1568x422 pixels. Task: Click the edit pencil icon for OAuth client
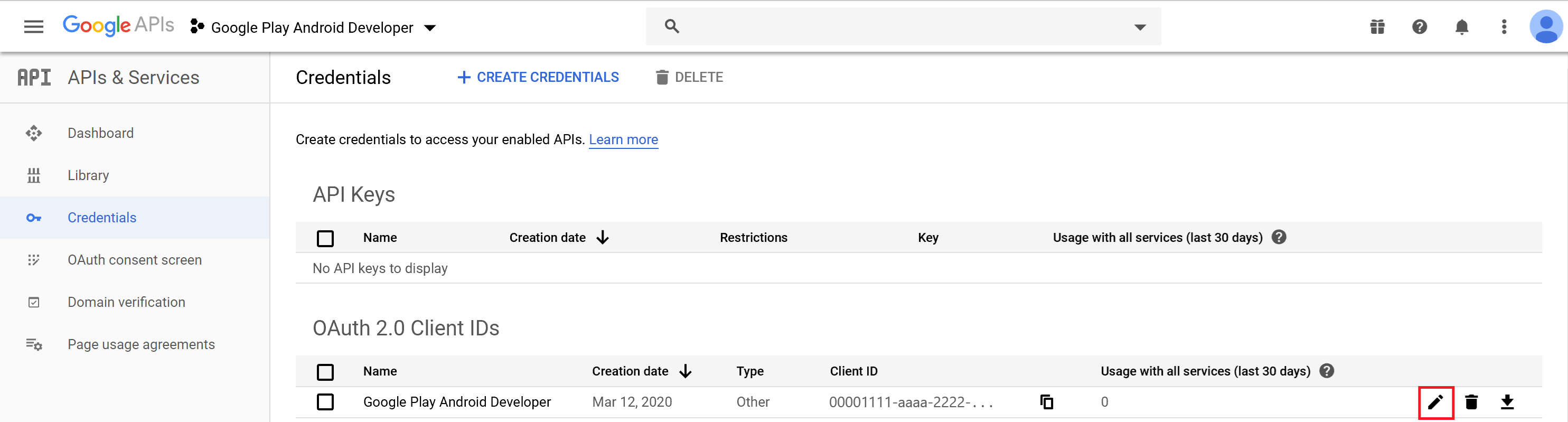pyautogui.click(x=1435, y=402)
